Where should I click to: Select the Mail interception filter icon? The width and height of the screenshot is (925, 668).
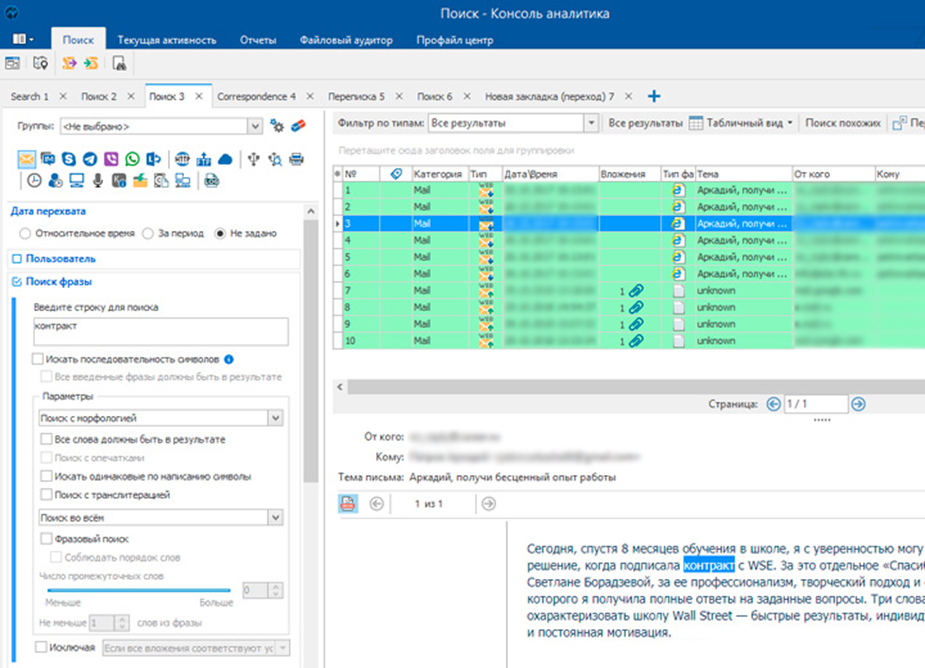27,159
